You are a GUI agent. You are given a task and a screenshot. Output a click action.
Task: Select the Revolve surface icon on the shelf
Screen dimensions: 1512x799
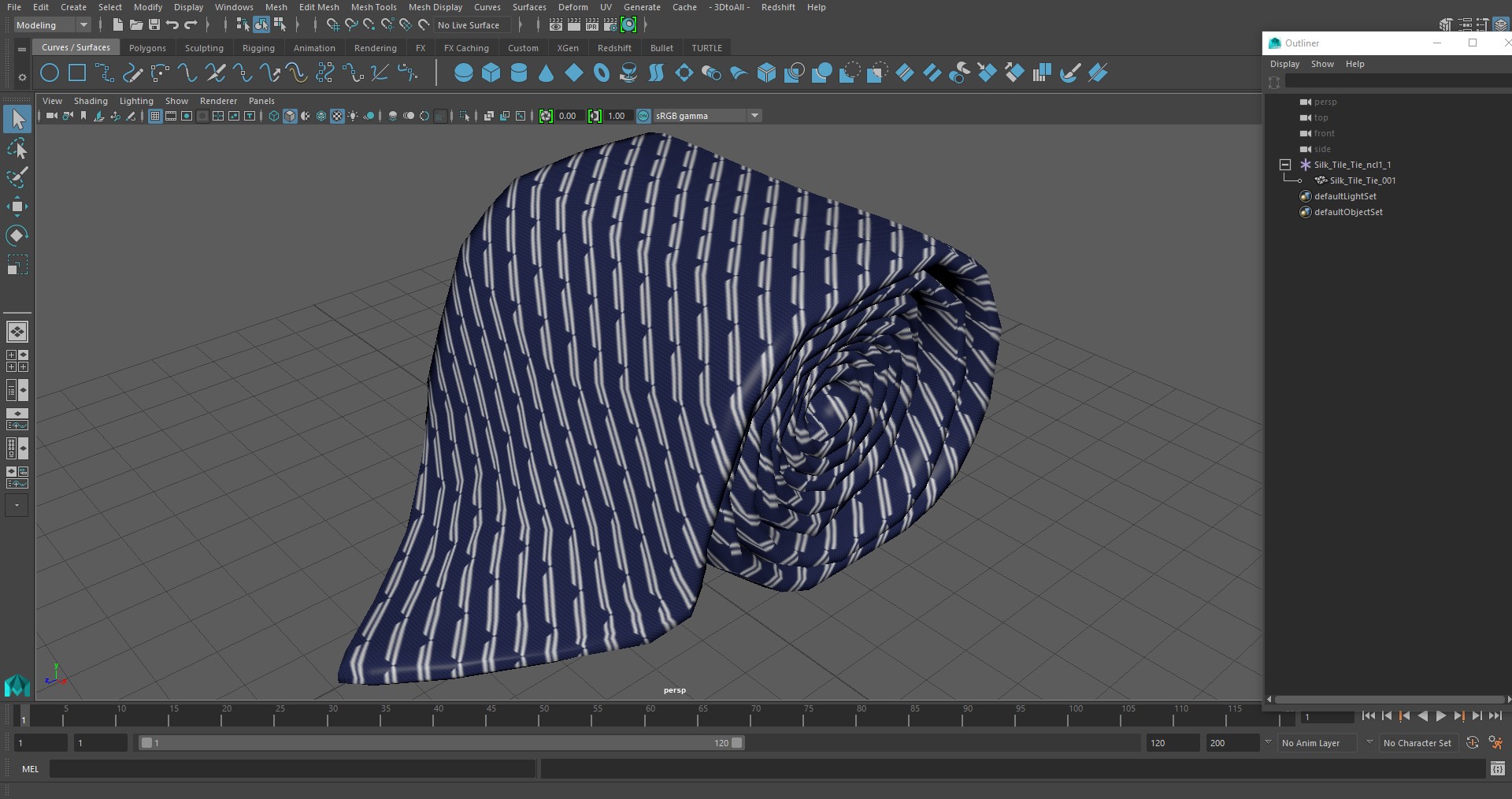point(628,73)
